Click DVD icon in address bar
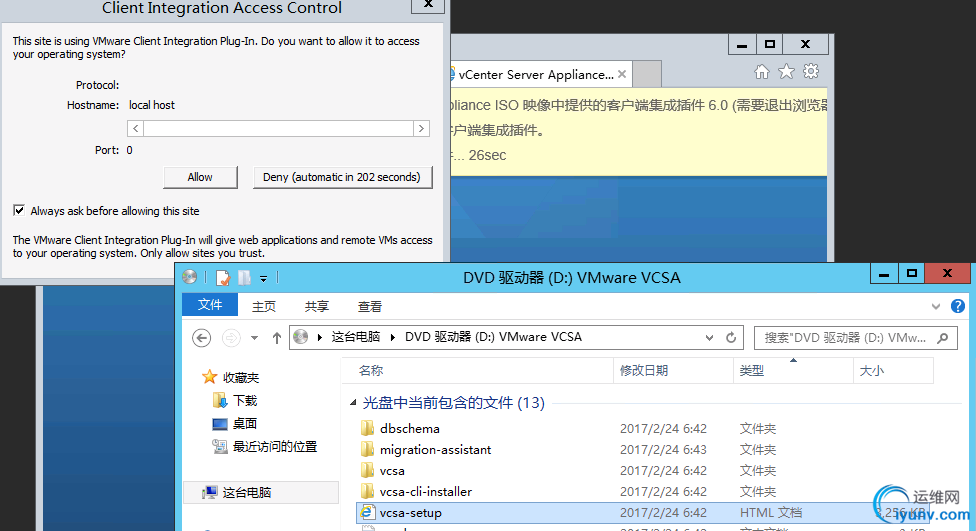The width and height of the screenshot is (976, 531). [x=301, y=337]
